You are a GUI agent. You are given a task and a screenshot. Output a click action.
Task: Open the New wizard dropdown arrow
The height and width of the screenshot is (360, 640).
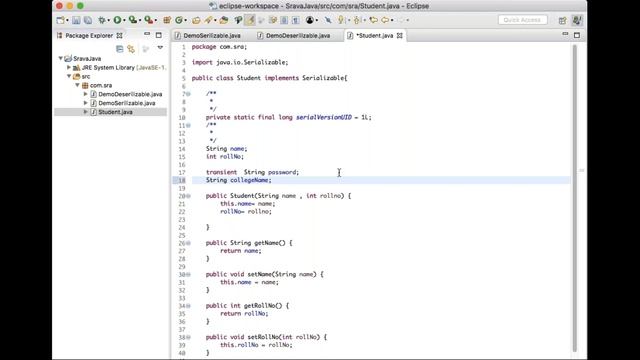(x=67, y=20)
